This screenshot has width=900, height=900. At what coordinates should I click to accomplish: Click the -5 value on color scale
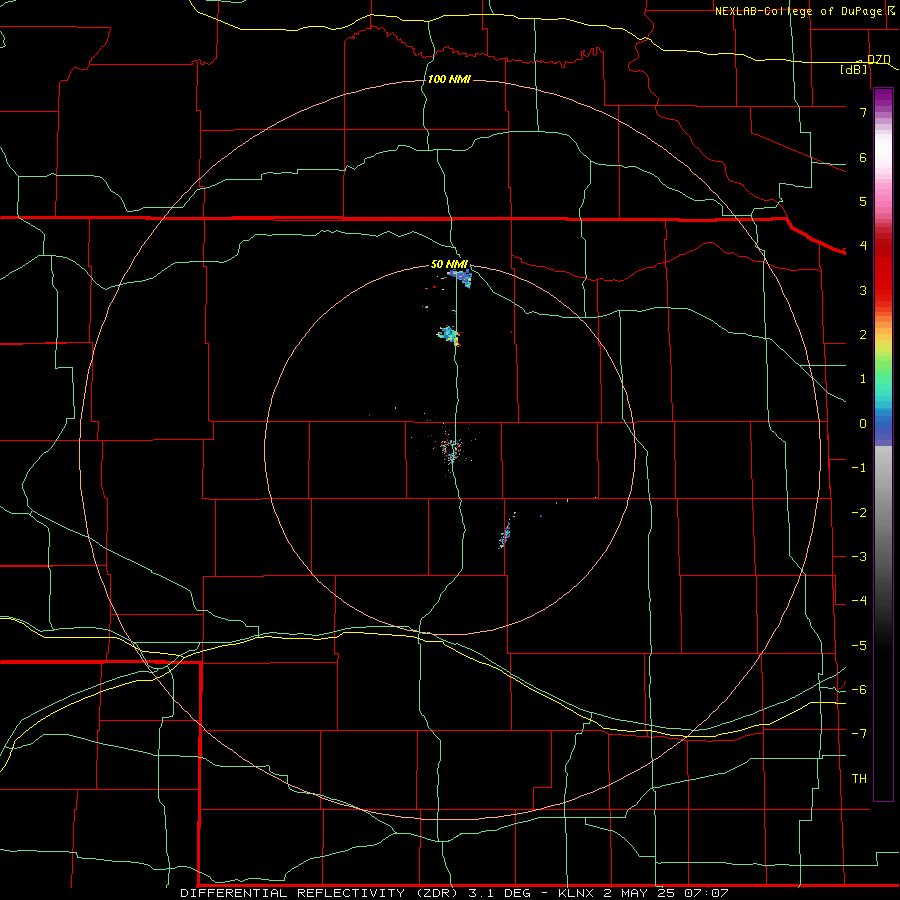[859, 646]
